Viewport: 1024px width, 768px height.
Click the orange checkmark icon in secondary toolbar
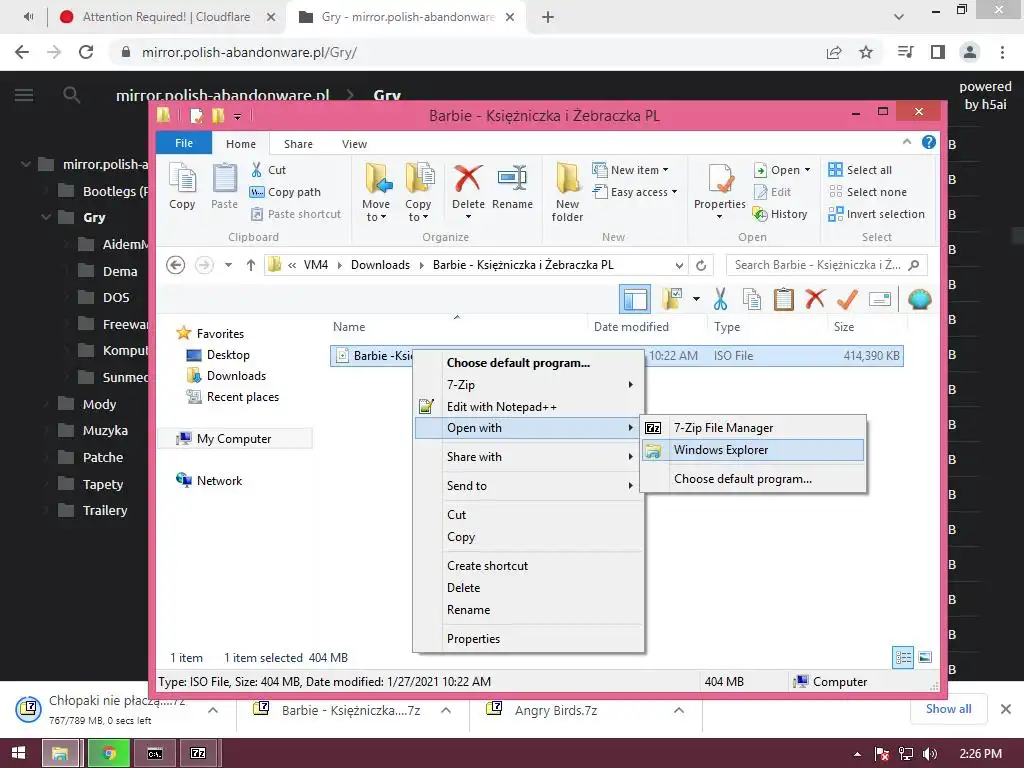pos(847,299)
